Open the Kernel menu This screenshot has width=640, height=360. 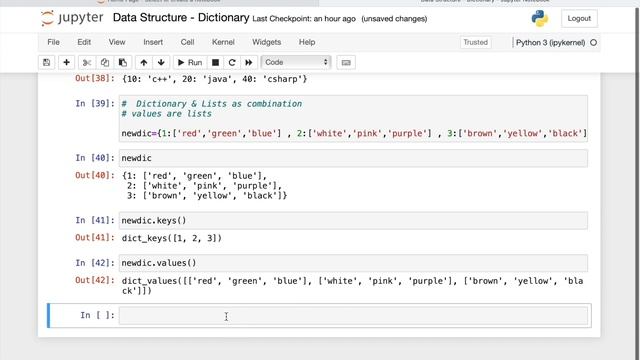223,42
